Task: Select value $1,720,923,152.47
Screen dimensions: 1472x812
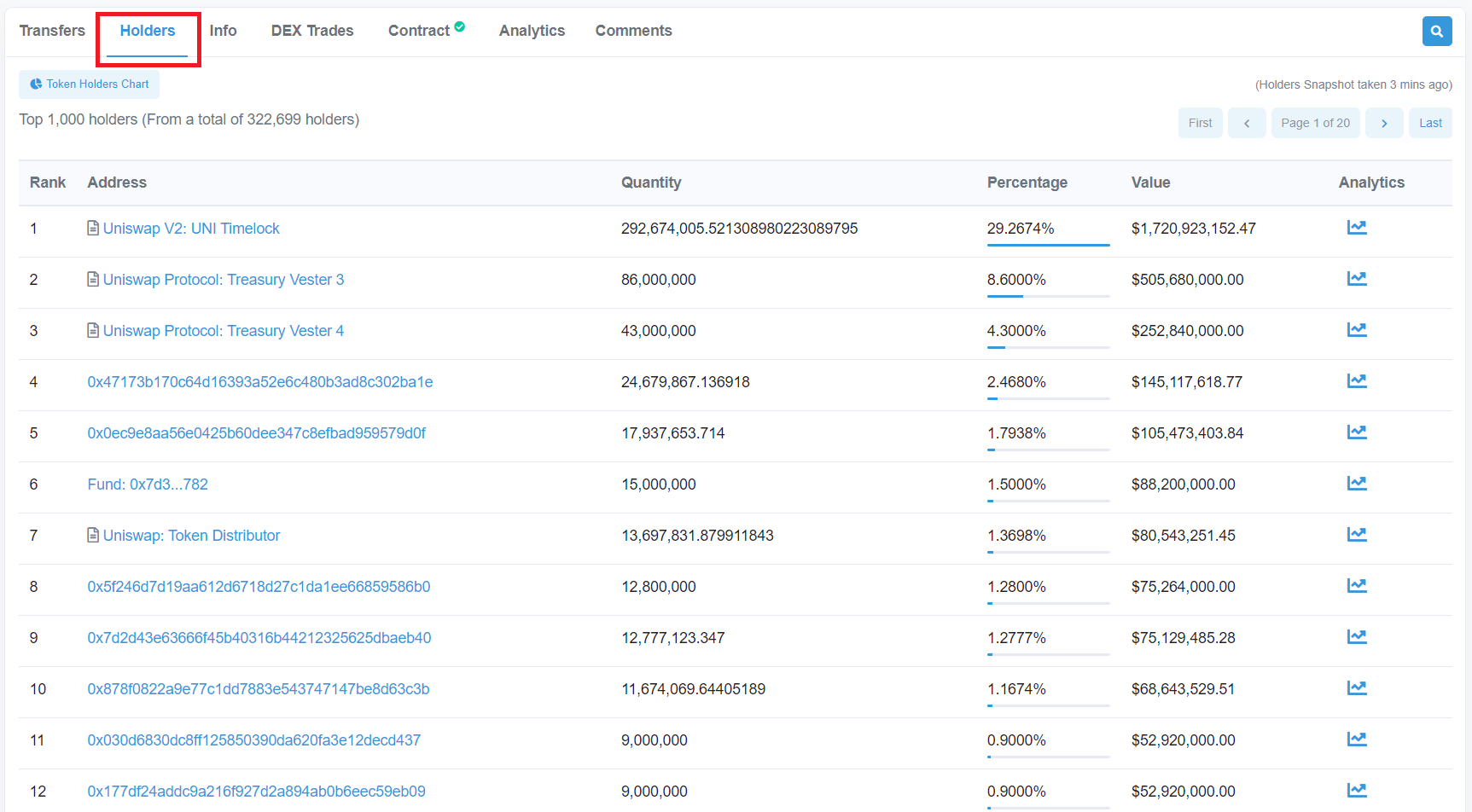Action: [x=1194, y=229]
